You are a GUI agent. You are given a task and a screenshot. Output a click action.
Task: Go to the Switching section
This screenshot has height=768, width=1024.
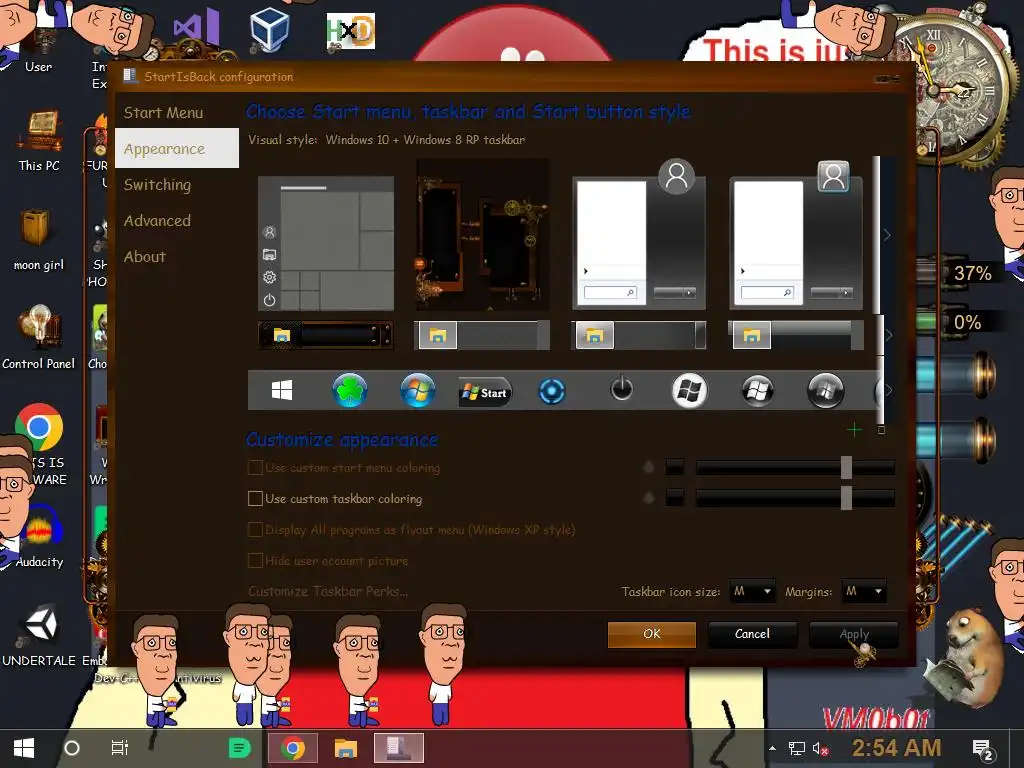tap(176, 185)
